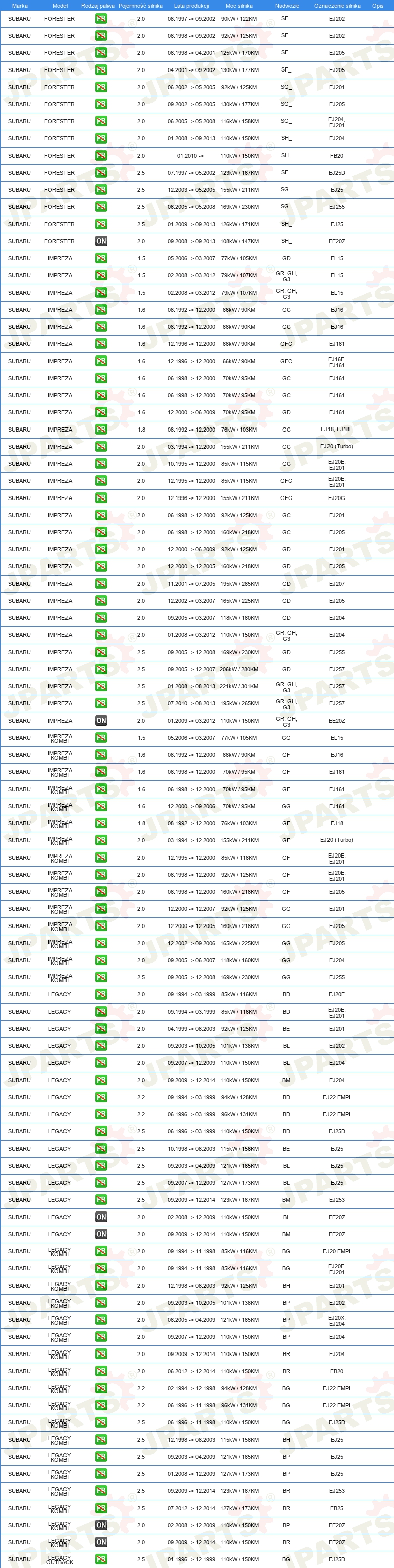
Task: Select the EJ18, EJ18E engine cell
Action: tap(337, 429)
